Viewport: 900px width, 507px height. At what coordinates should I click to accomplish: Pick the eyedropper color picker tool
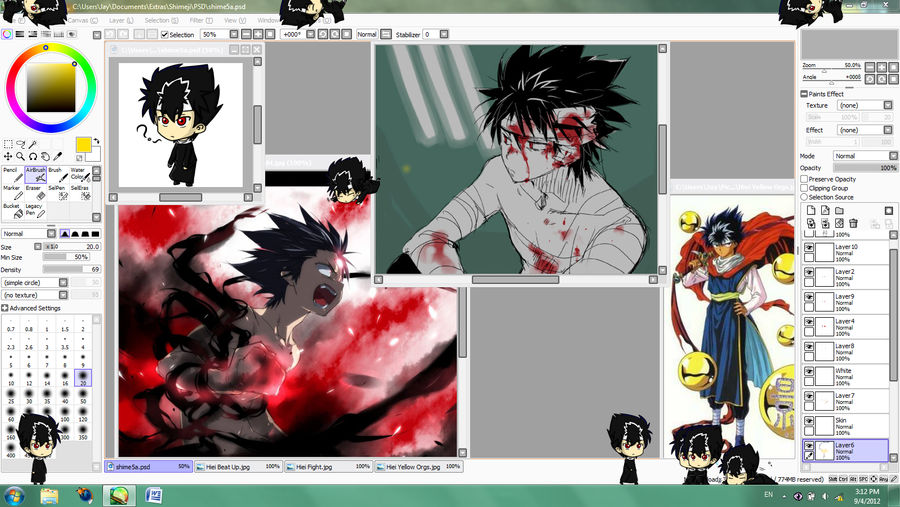[x=57, y=156]
